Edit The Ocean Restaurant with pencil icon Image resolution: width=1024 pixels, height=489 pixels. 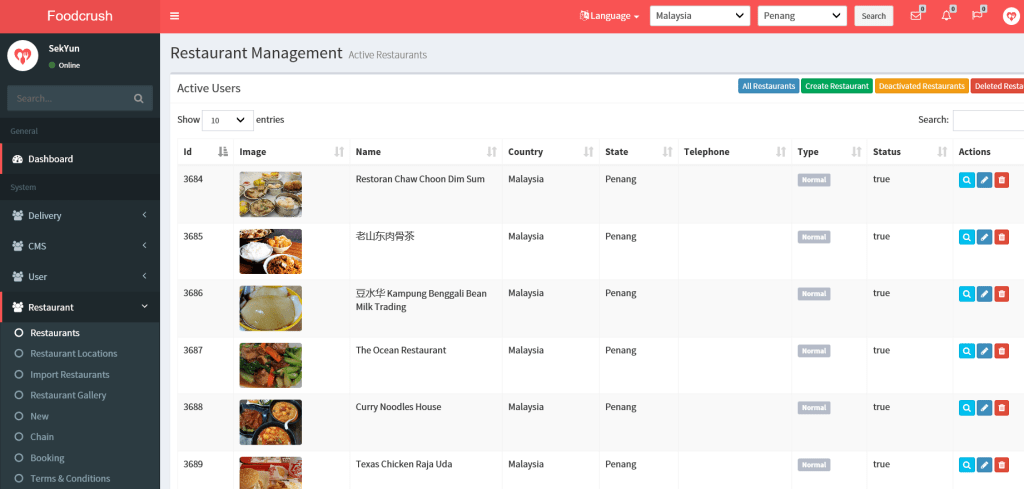tap(984, 351)
